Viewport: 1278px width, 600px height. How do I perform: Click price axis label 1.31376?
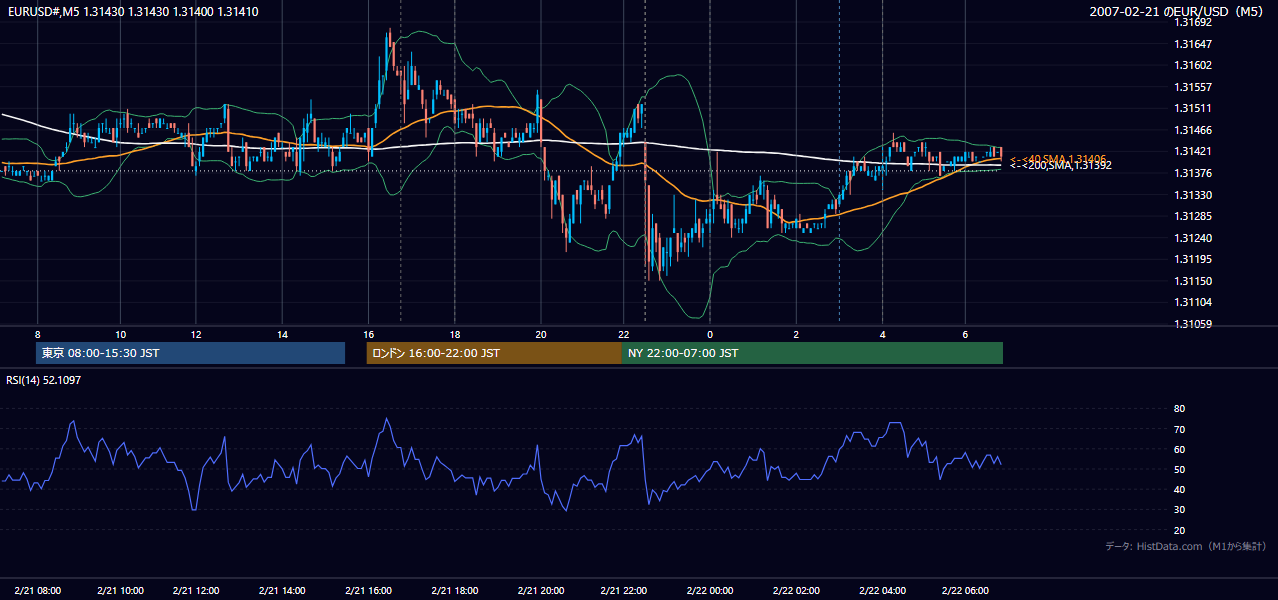coord(1193,173)
